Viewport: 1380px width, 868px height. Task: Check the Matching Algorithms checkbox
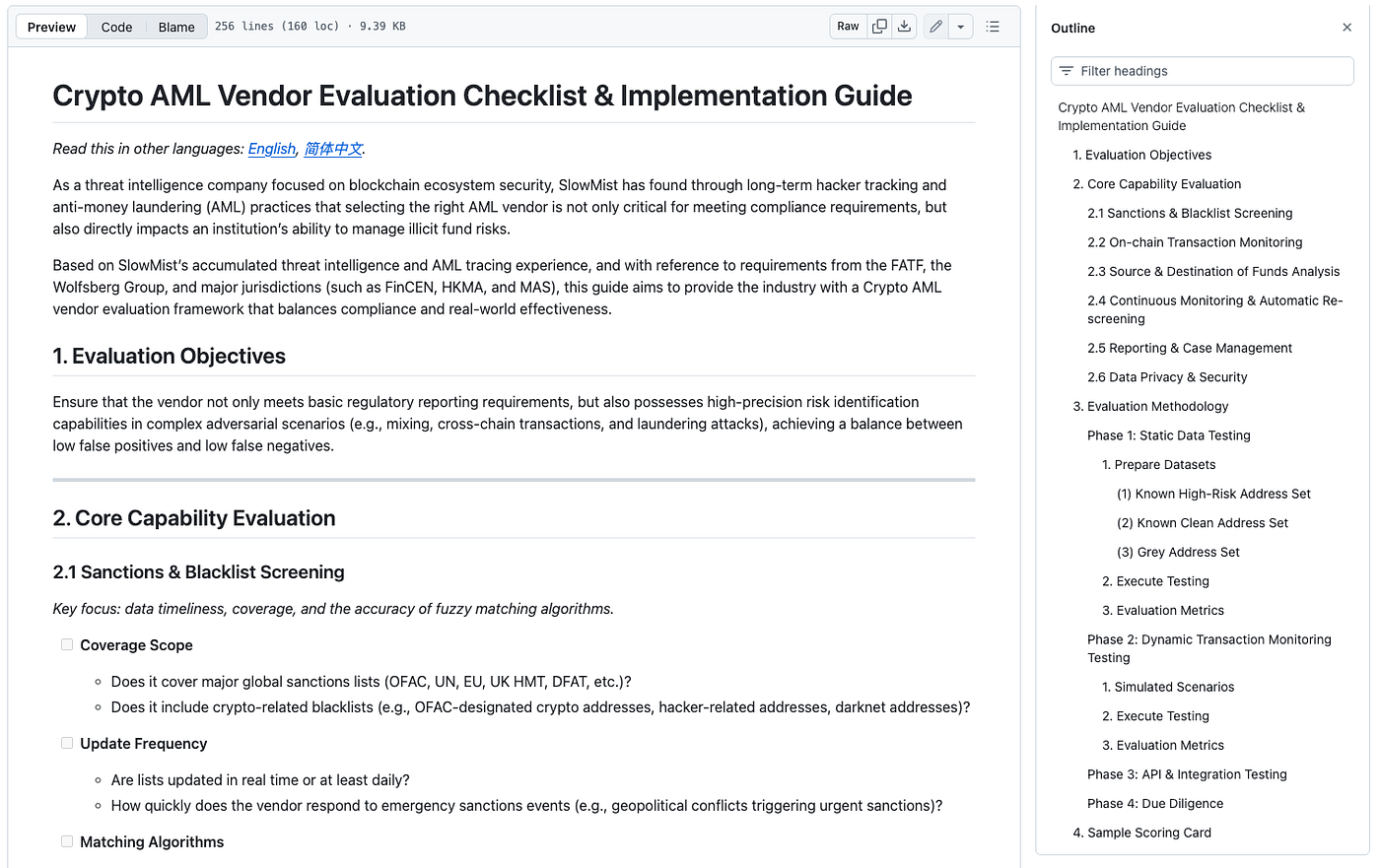(67, 841)
